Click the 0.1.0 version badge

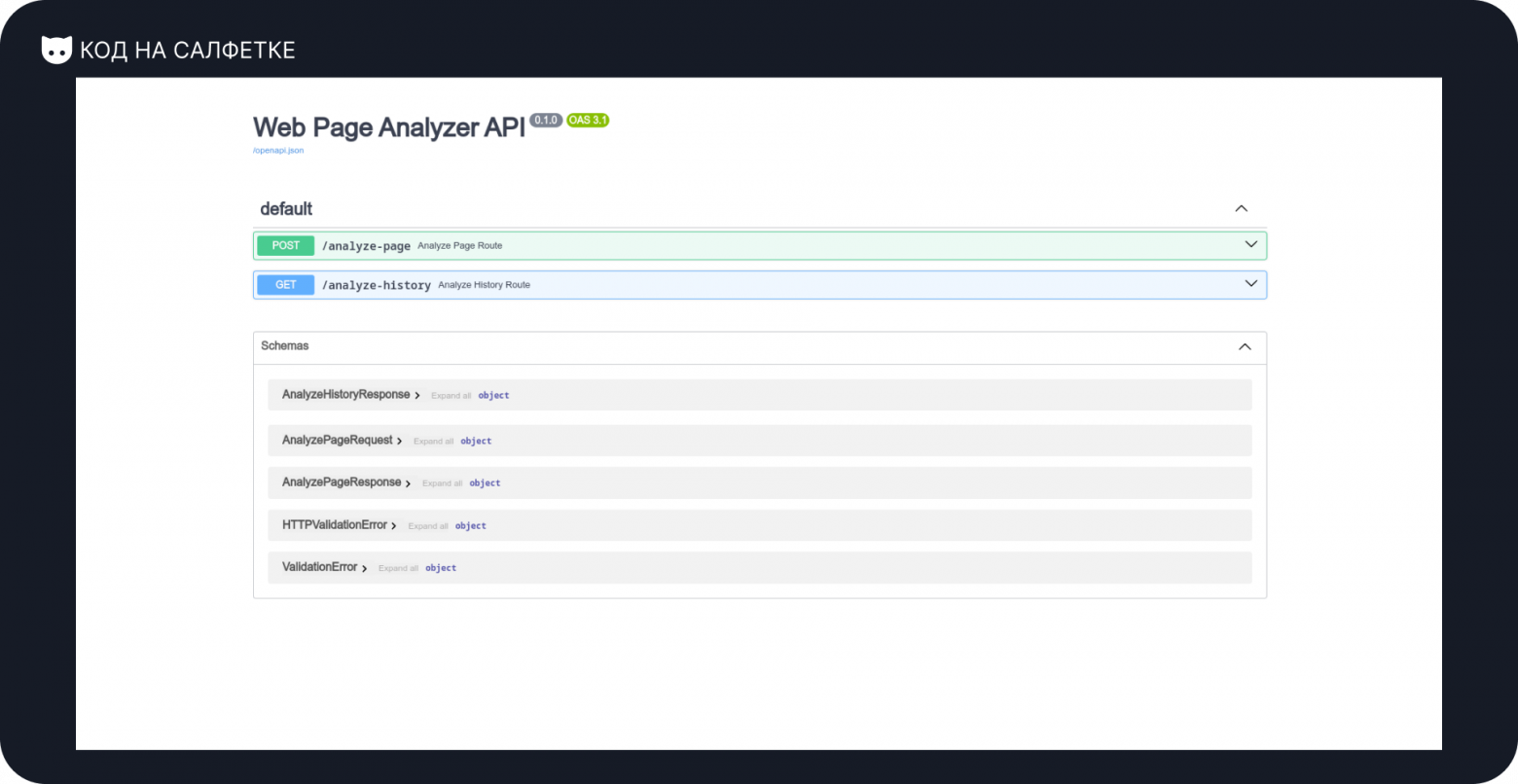(x=546, y=121)
